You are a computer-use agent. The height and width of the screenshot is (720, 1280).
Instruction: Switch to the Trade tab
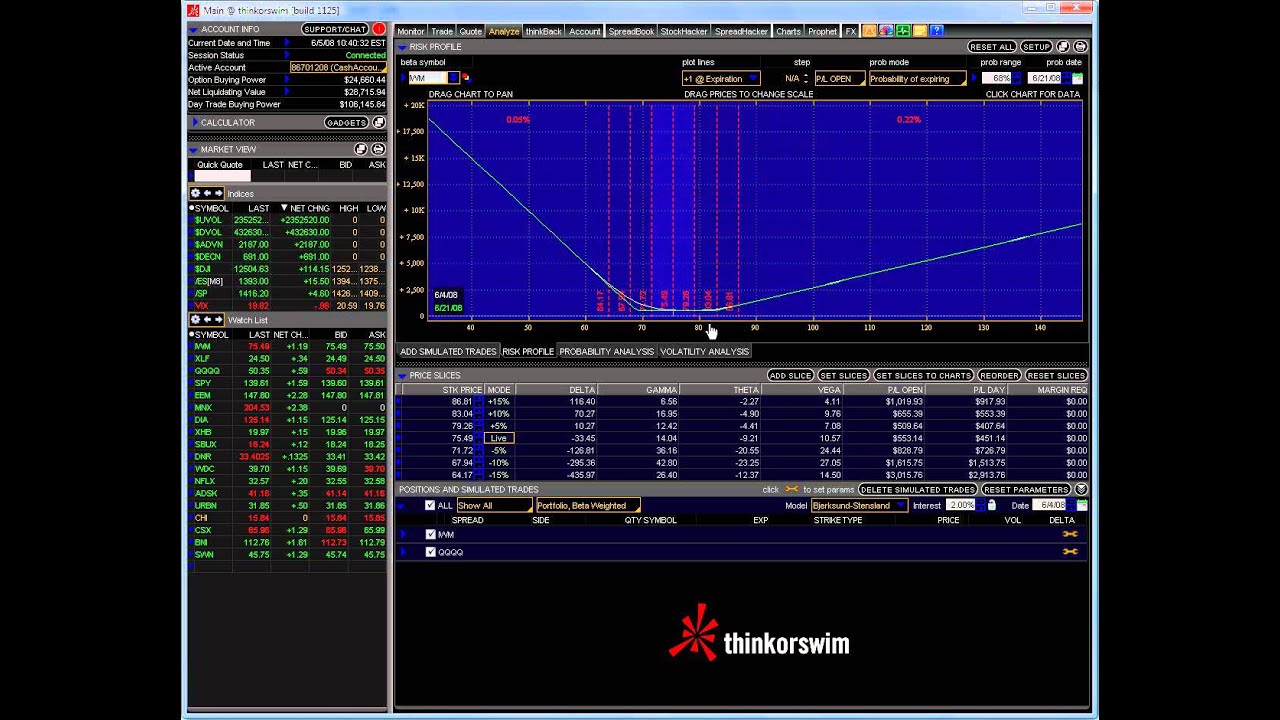(x=442, y=31)
